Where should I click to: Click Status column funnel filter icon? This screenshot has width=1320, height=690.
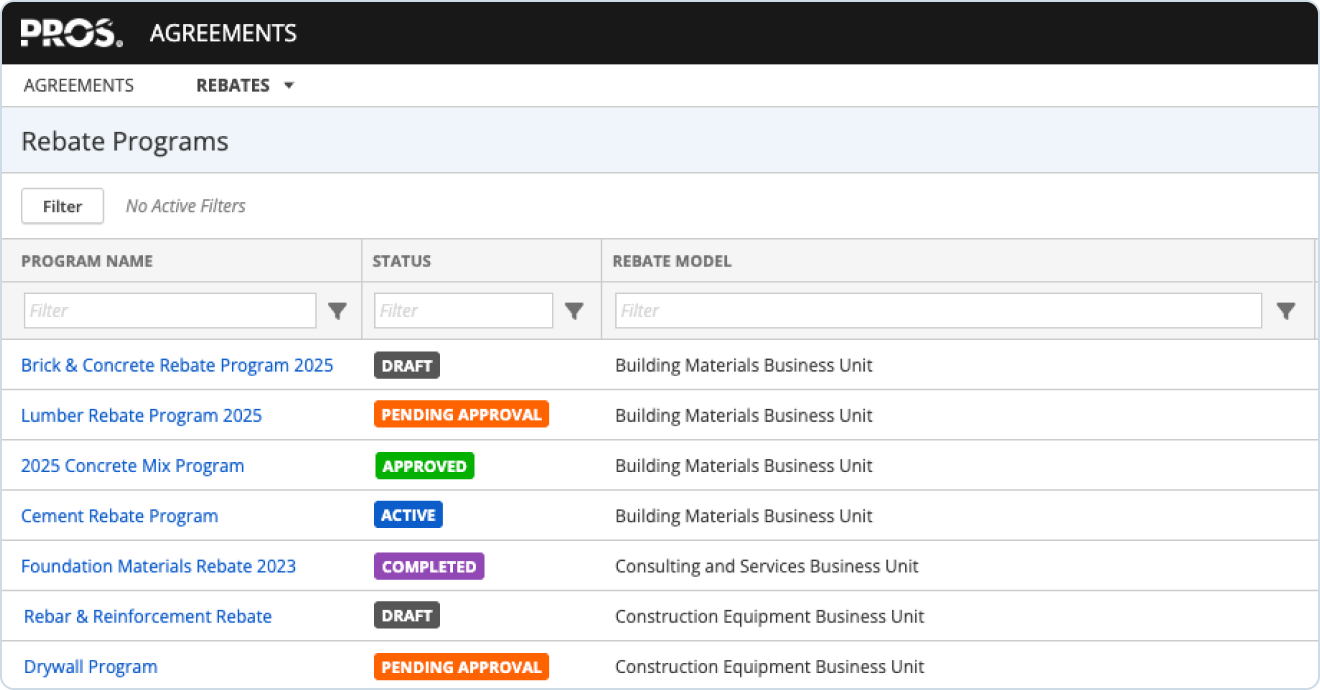pyautogui.click(x=574, y=311)
